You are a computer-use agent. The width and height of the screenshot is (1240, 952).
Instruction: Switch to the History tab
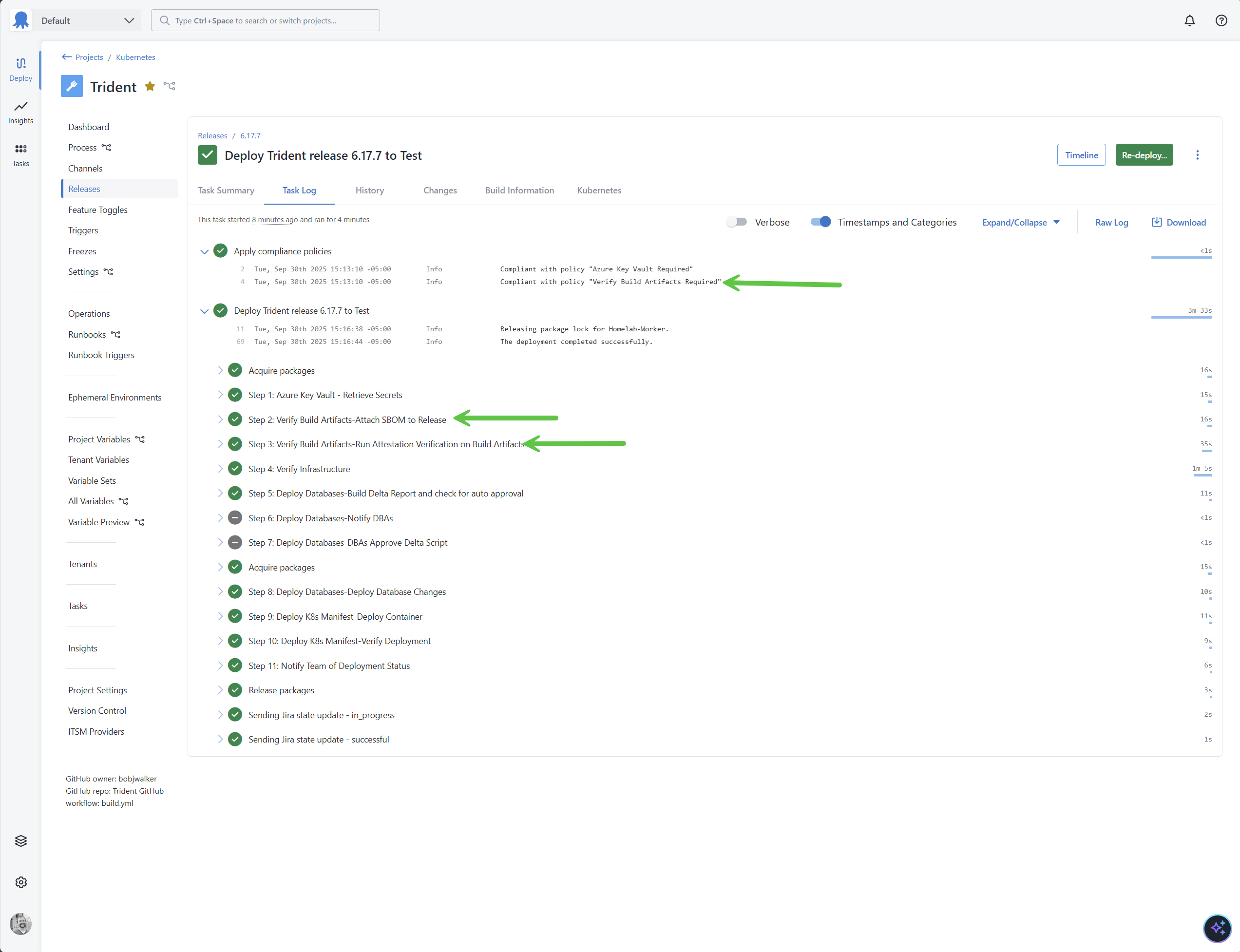pos(369,190)
